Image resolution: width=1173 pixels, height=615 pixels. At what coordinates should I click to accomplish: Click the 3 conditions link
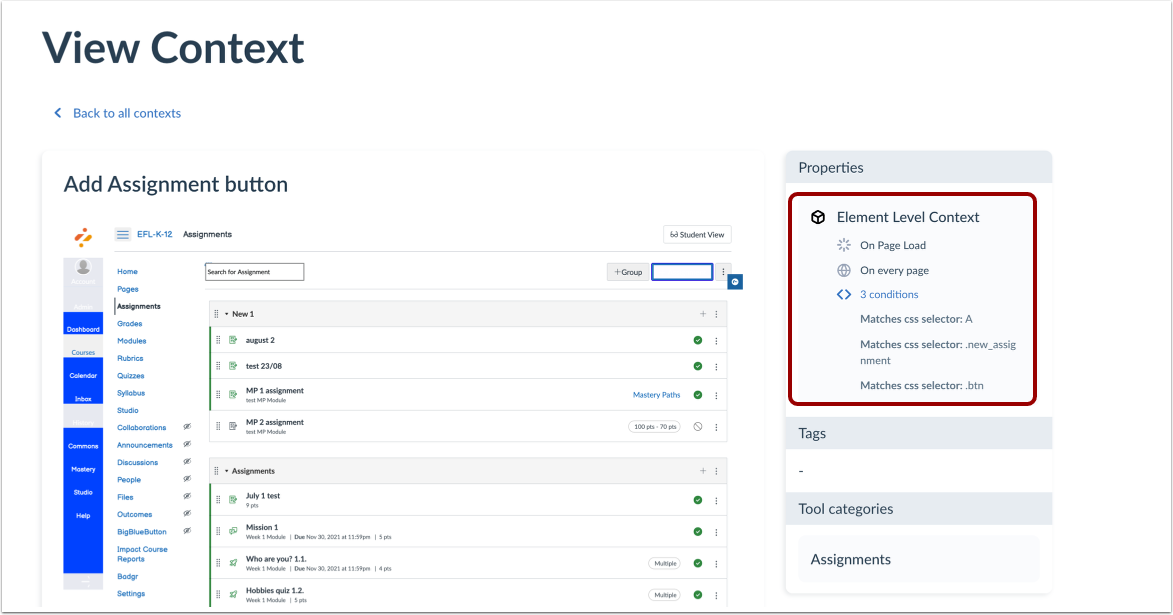pos(889,294)
